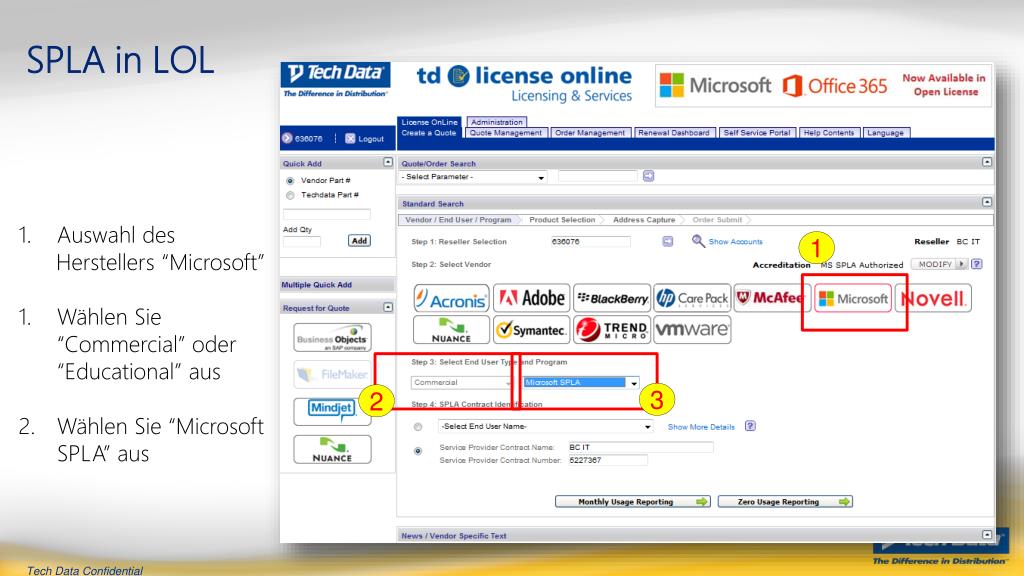The width and height of the screenshot is (1024, 576).
Task: Click the reseller lookup icon next to 636076 field
Action: click(667, 242)
